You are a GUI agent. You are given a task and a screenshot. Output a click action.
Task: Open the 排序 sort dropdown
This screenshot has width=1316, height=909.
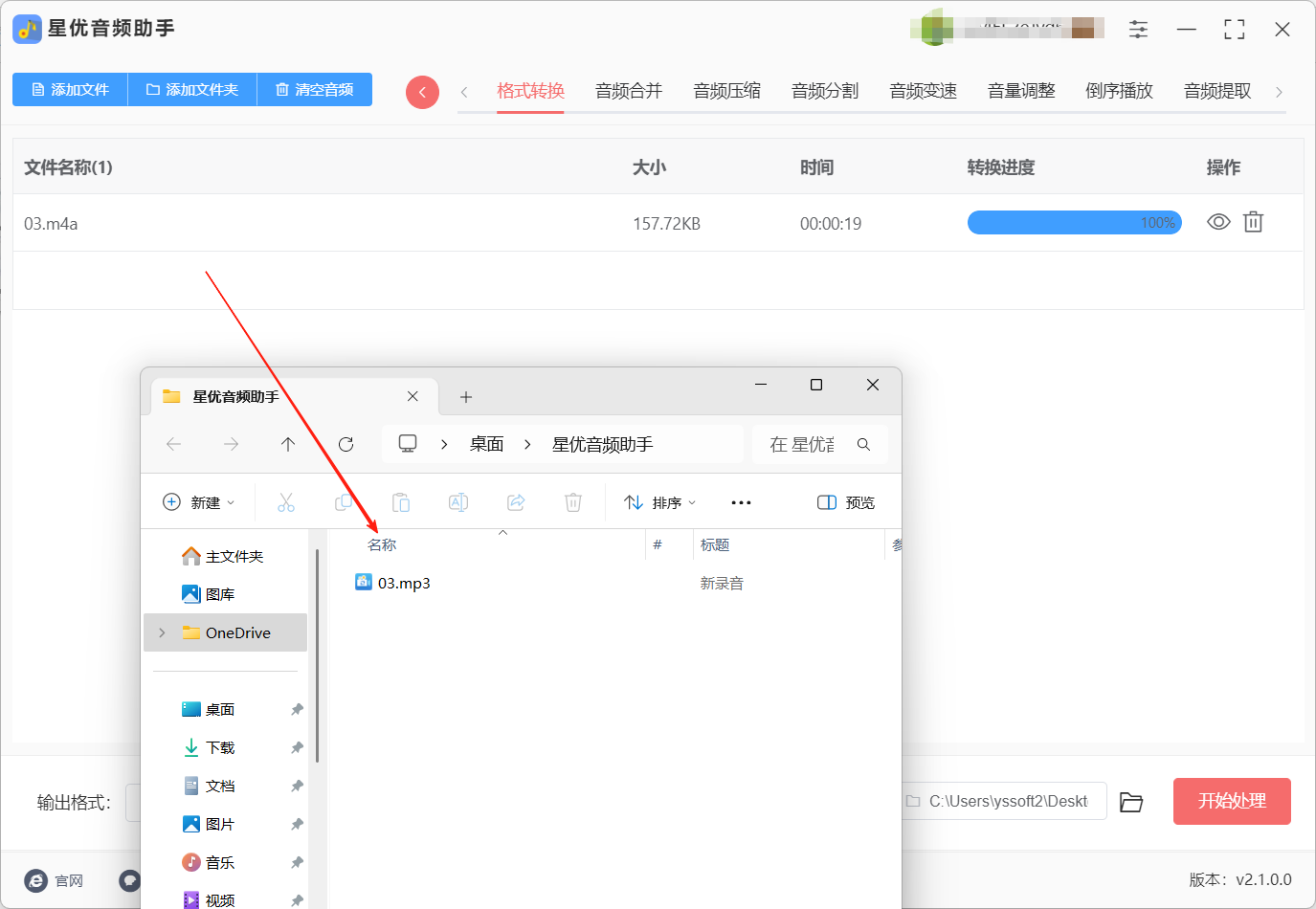point(660,502)
